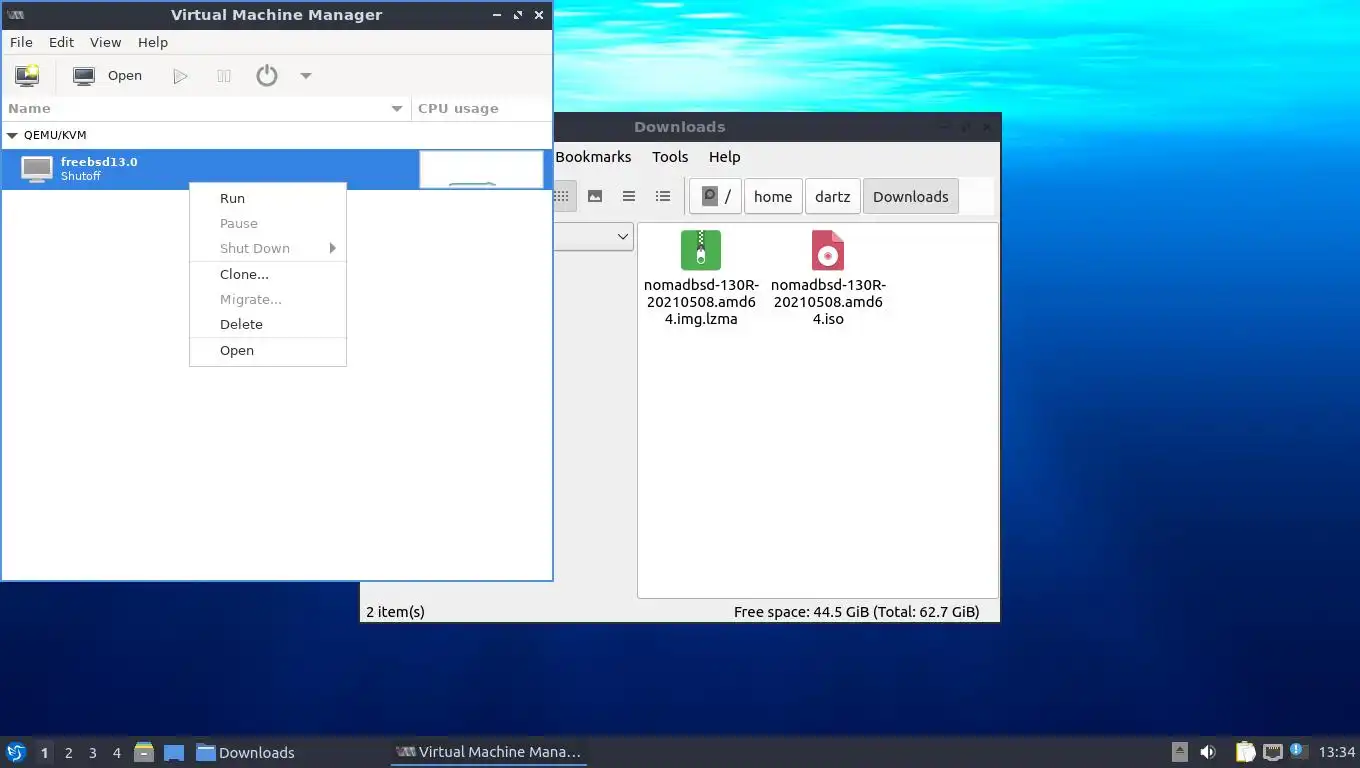Open the Help menu in Virtual Machine Manager
This screenshot has height=768, width=1360.
[x=153, y=42]
